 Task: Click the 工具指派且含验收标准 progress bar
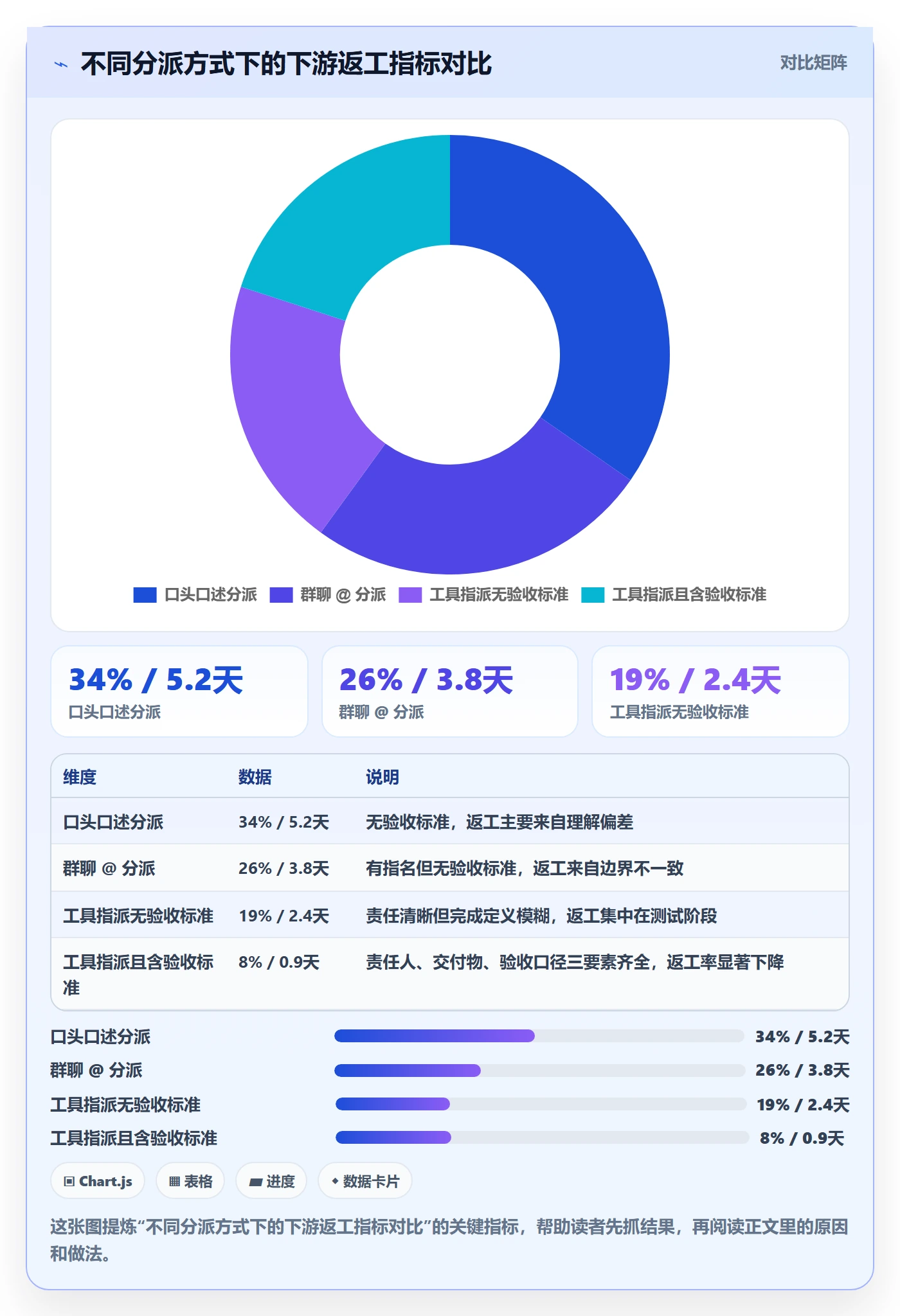click(542, 1137)
